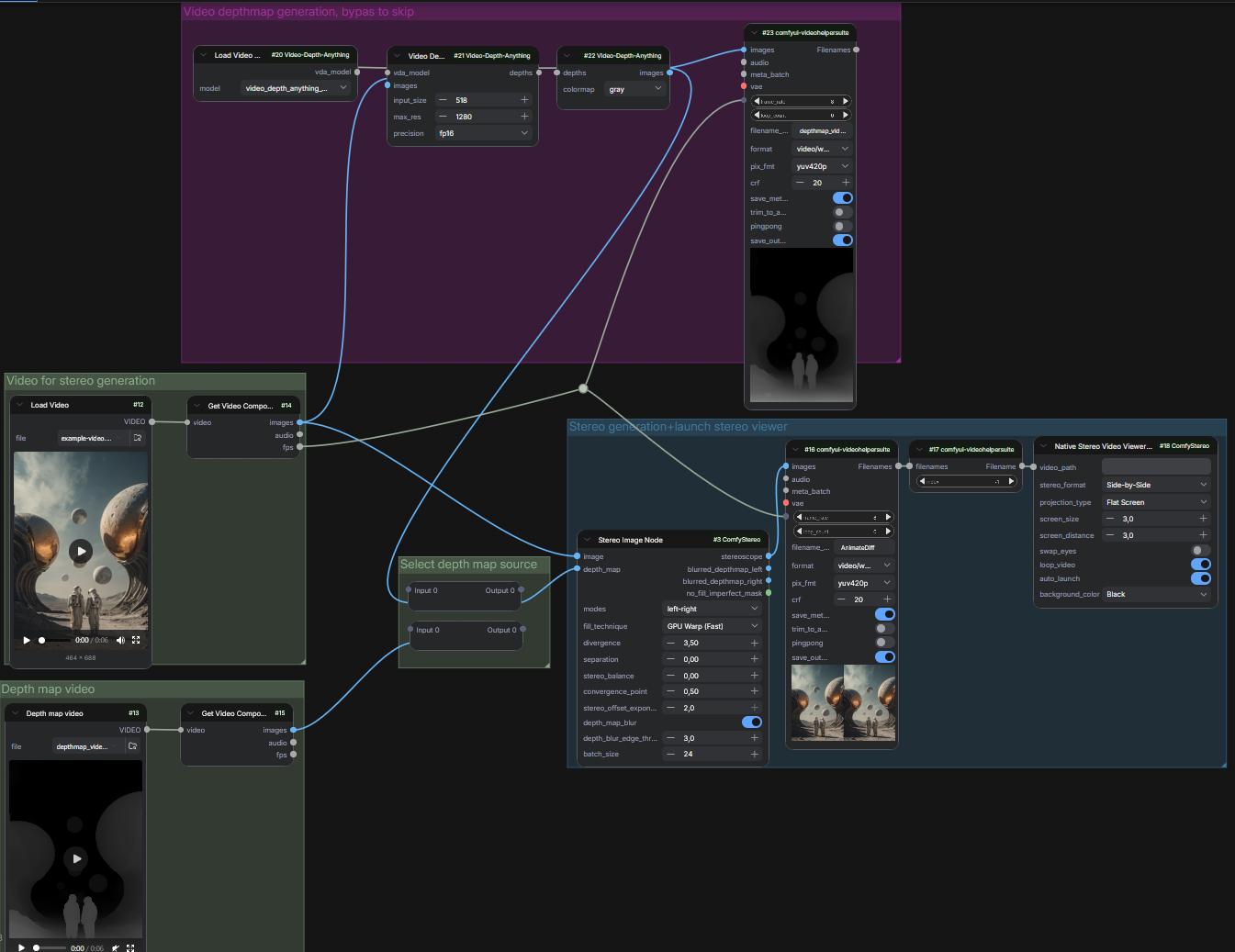Click small play icon in Depth map video controls
Image resolution: width=1235 pixels, height=952 pixels.
pyautogui.click(x=22, y=947)
